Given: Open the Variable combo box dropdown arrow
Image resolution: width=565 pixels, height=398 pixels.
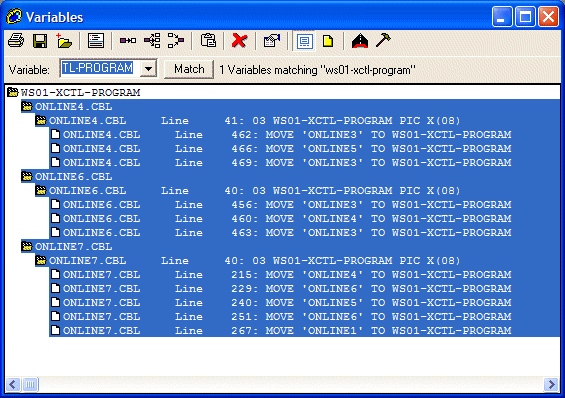Looking at the screenshot, I should pos(148,68).
